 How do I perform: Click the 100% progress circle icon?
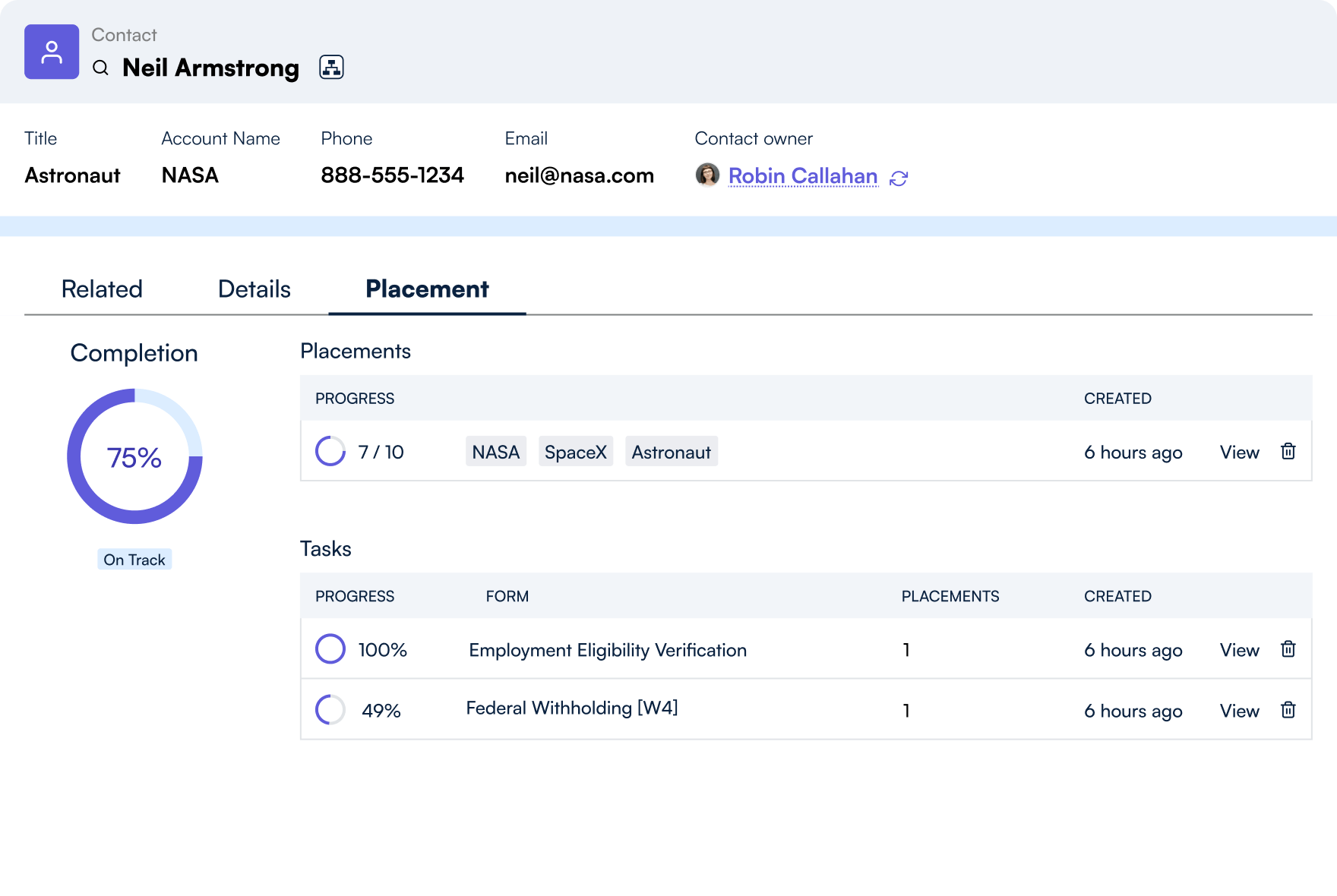click(330, 648)
